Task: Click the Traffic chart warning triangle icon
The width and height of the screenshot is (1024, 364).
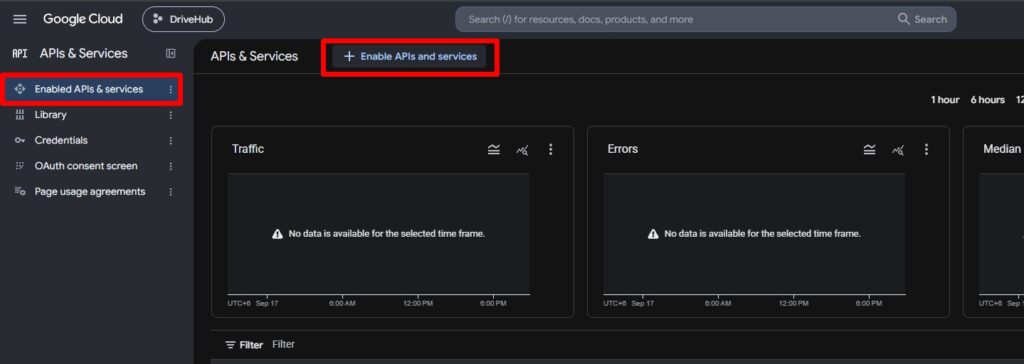Action: [x=278, y=234]
